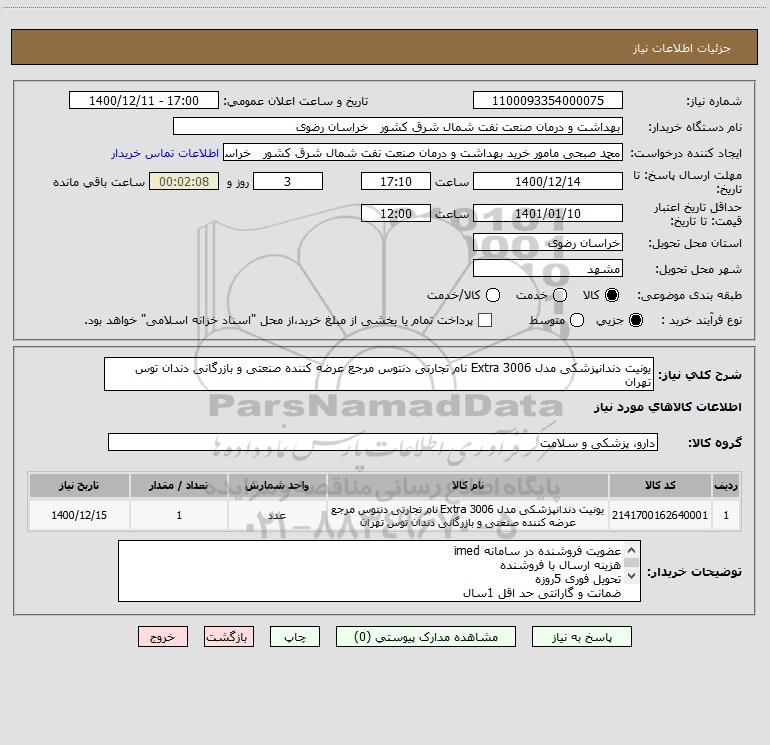
Task: Click the remaining days field showing 3
Action: click(288, 181)
